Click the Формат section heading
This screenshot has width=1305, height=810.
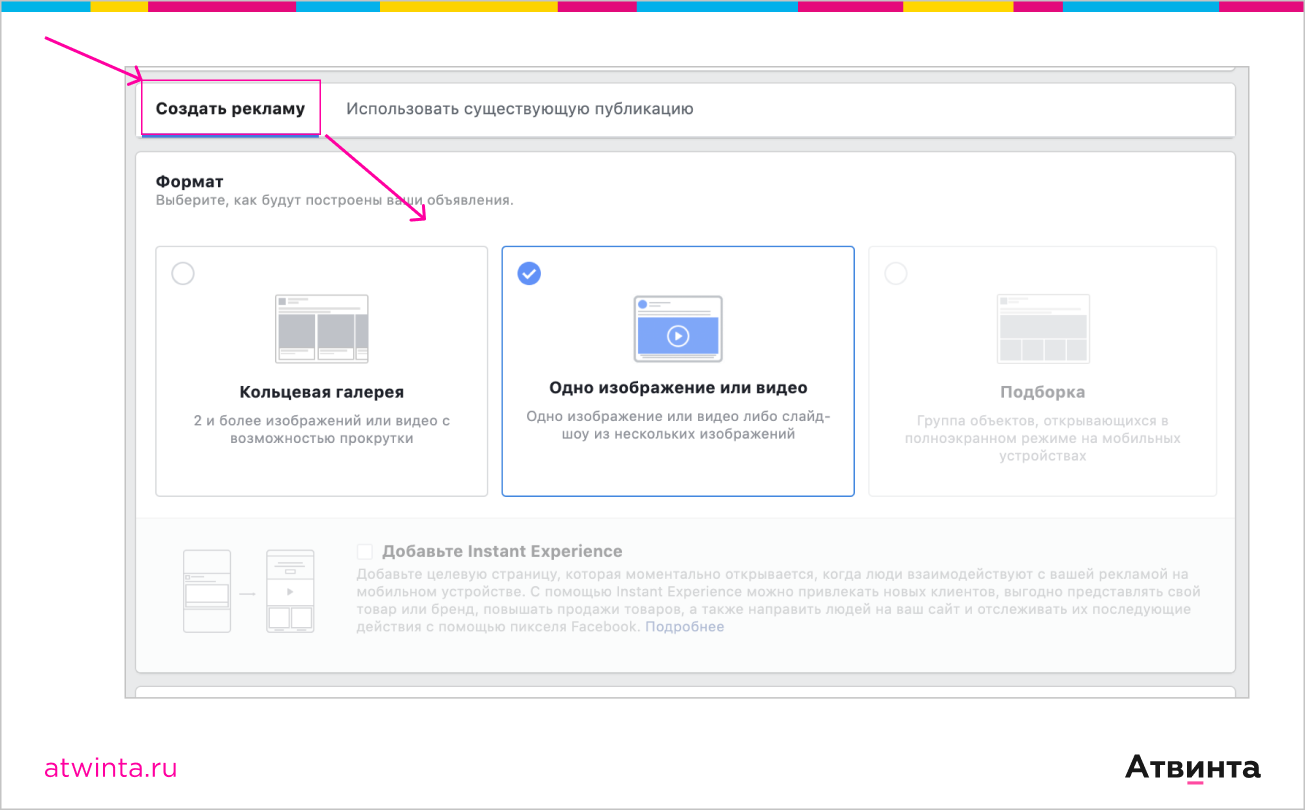click(189, 182)
